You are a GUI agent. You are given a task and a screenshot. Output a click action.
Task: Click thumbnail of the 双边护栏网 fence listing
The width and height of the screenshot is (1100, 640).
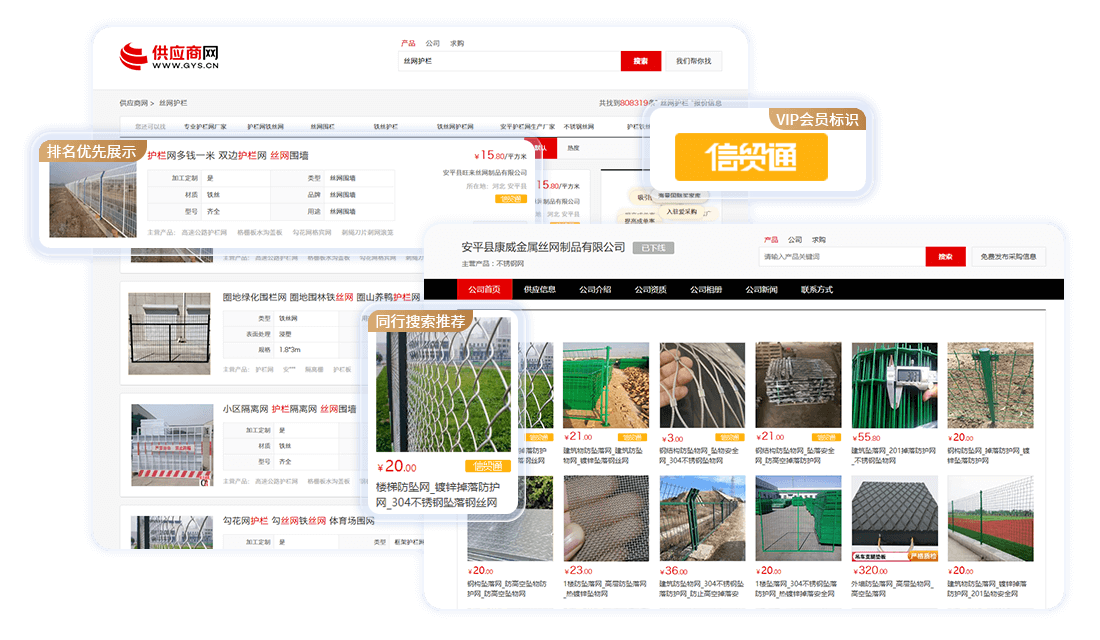click(x=93, y=199)
